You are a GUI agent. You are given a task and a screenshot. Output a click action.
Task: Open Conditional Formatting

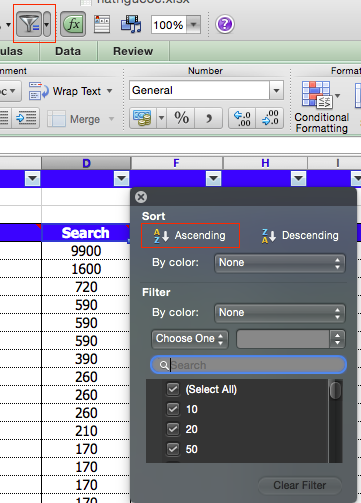(321, 107)
